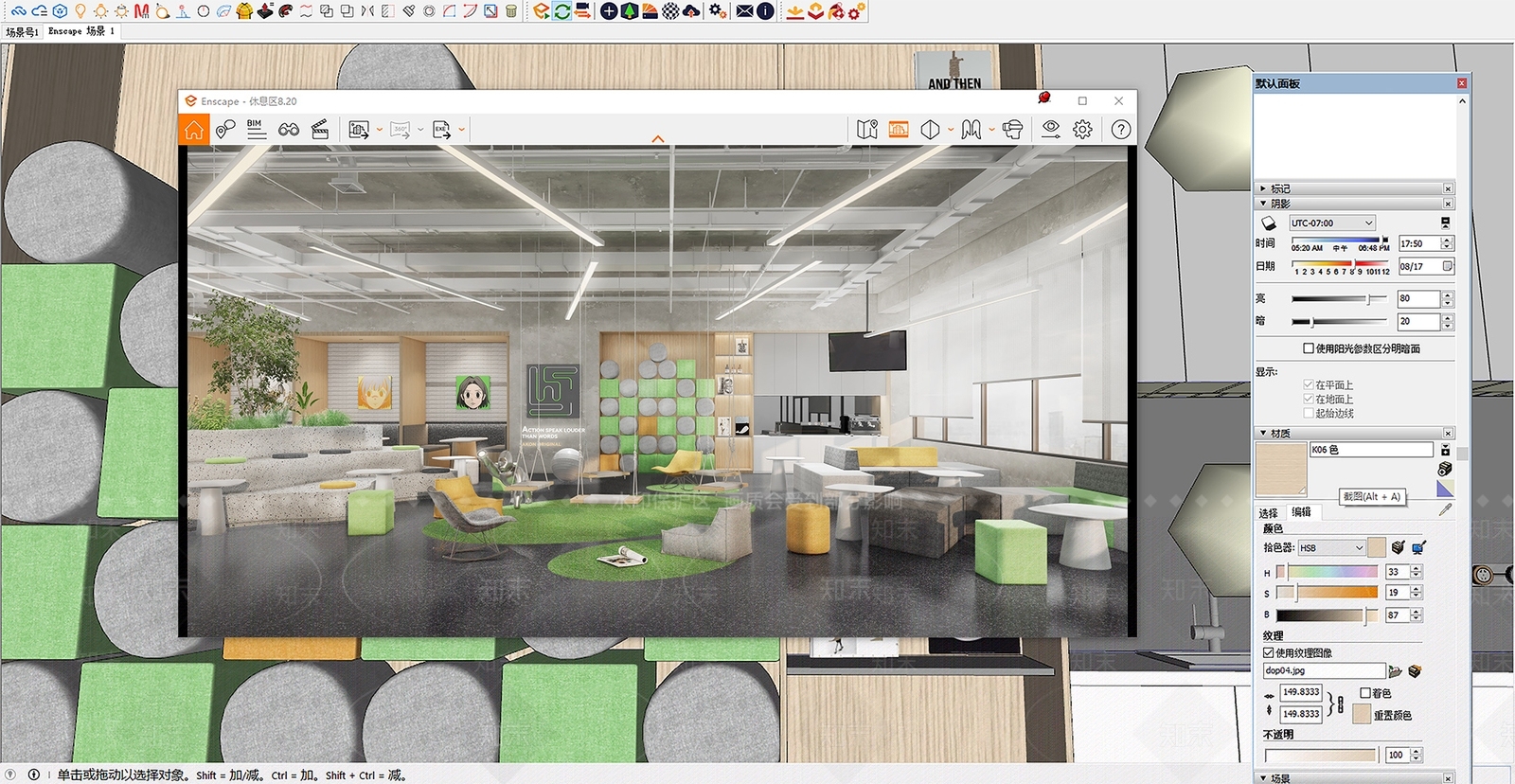This screenshot has height=784, width=1515.
Task: Click Enscape screenshot export icon
Action: 359,130
